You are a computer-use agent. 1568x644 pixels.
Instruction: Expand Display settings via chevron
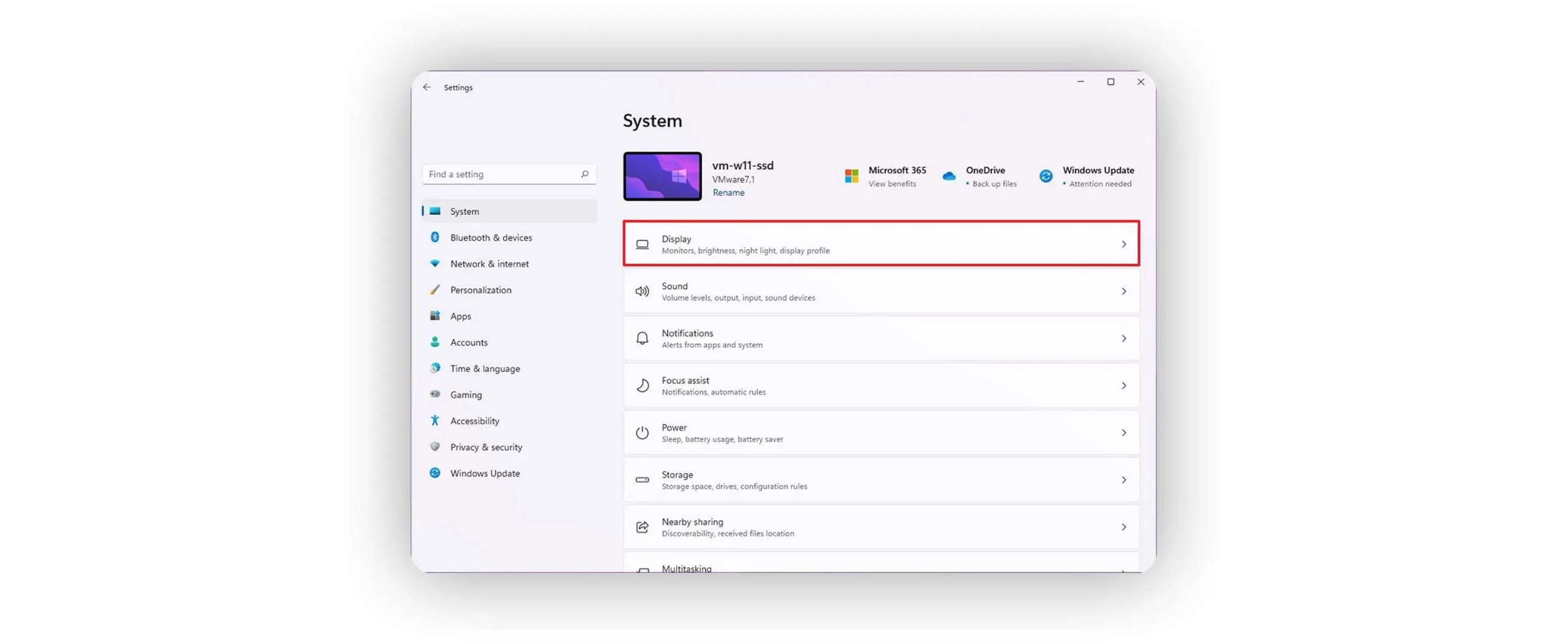[x=1123, y=244]
